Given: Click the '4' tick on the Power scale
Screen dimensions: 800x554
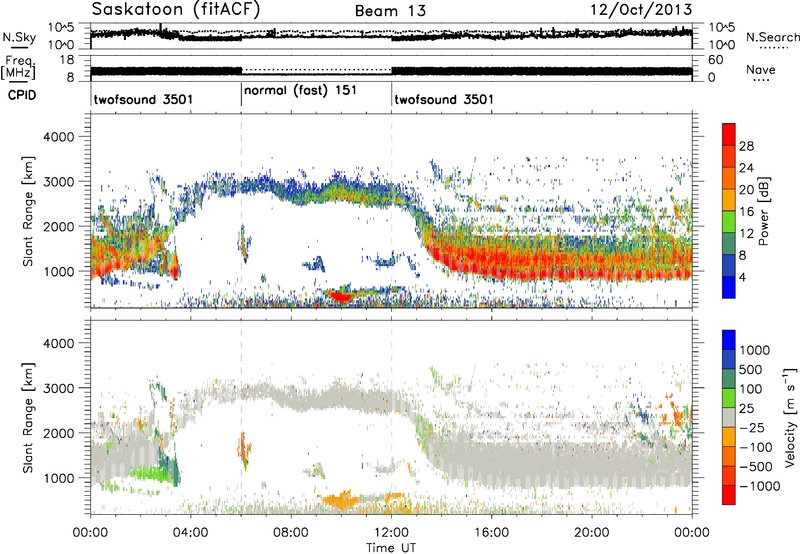Looking at the screenshot, I should (742, 277).
